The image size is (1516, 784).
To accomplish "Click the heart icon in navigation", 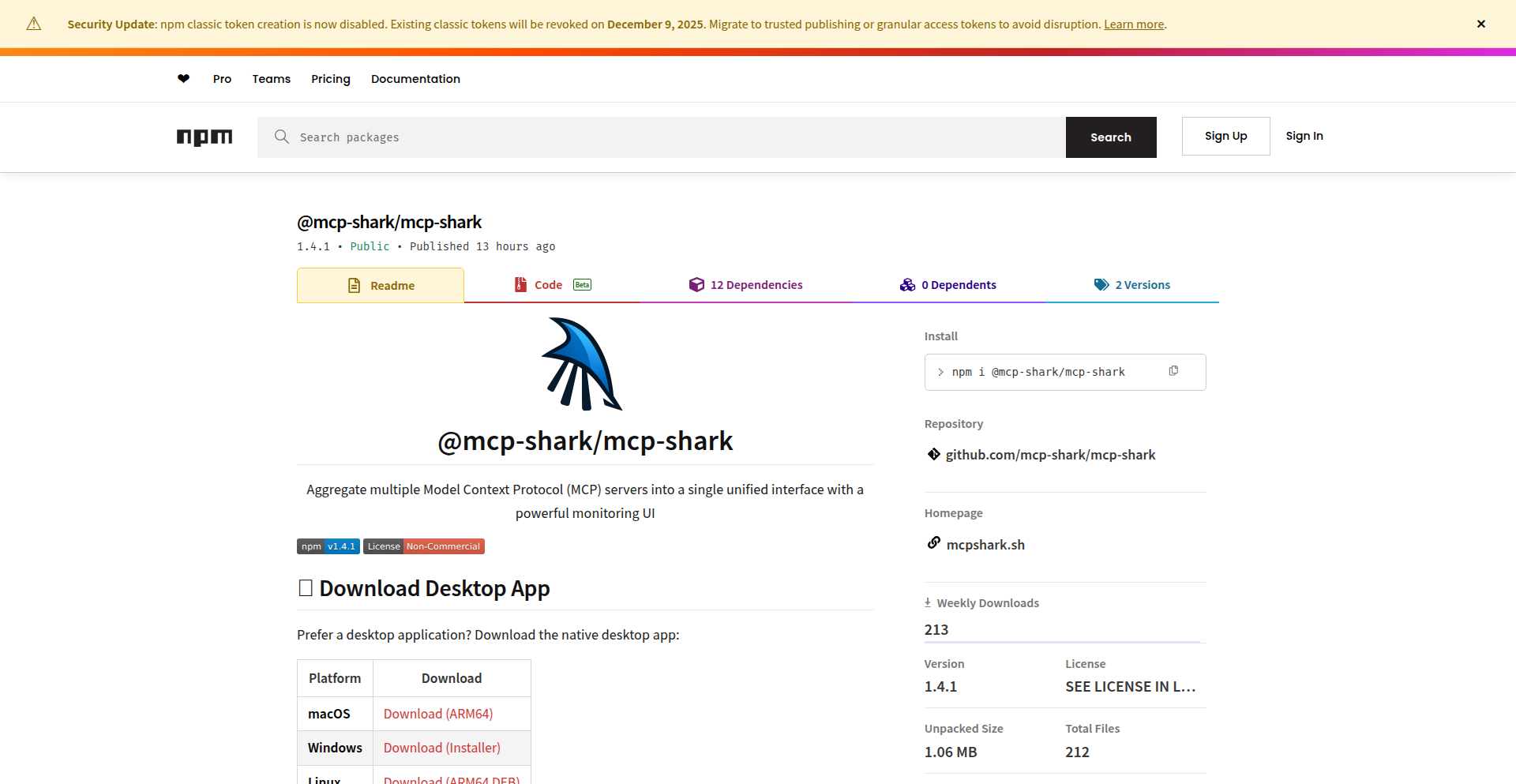I will 183,78.
